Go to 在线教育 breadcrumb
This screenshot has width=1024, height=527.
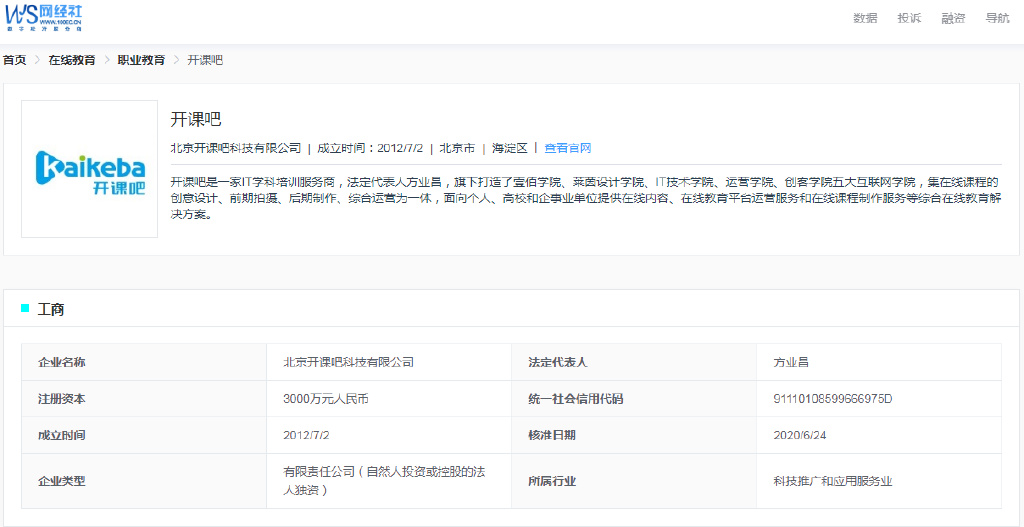pyautogui.click(x=72, y=60)
